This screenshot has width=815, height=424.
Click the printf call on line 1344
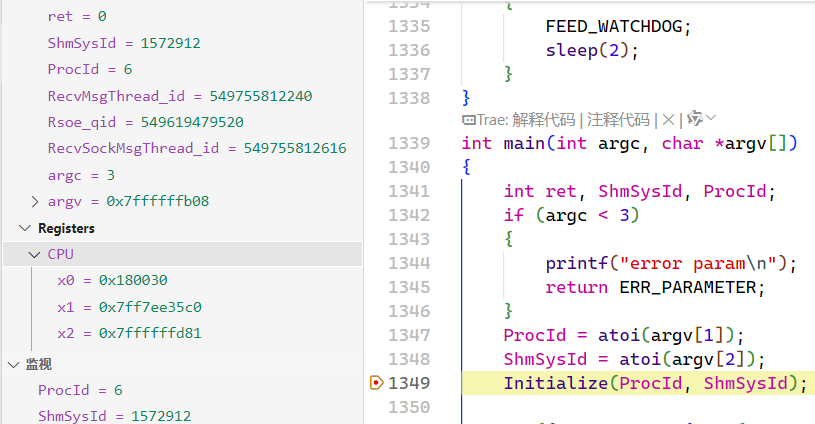coord(576,263)
